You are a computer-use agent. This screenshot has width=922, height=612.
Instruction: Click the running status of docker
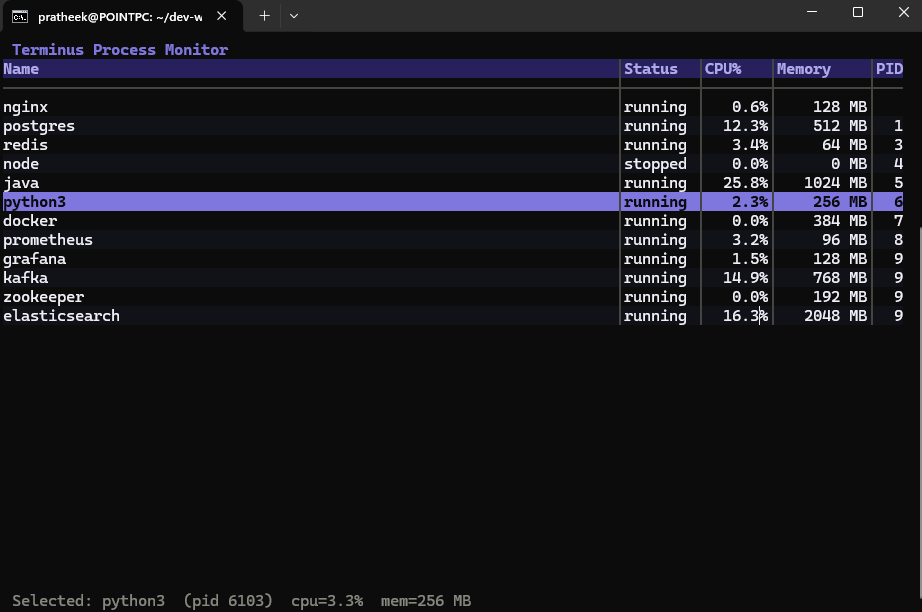[655, 221]
